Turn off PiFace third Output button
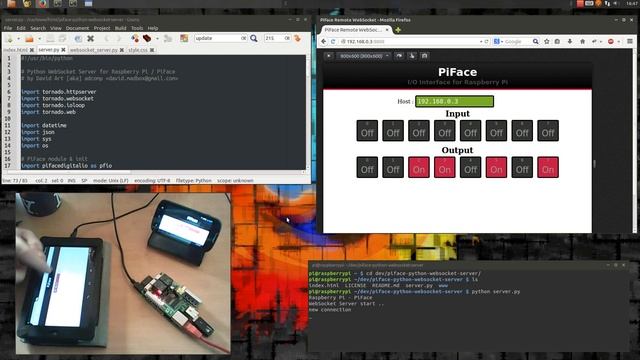This screenshot has height=360, width=640. point(419,167)
